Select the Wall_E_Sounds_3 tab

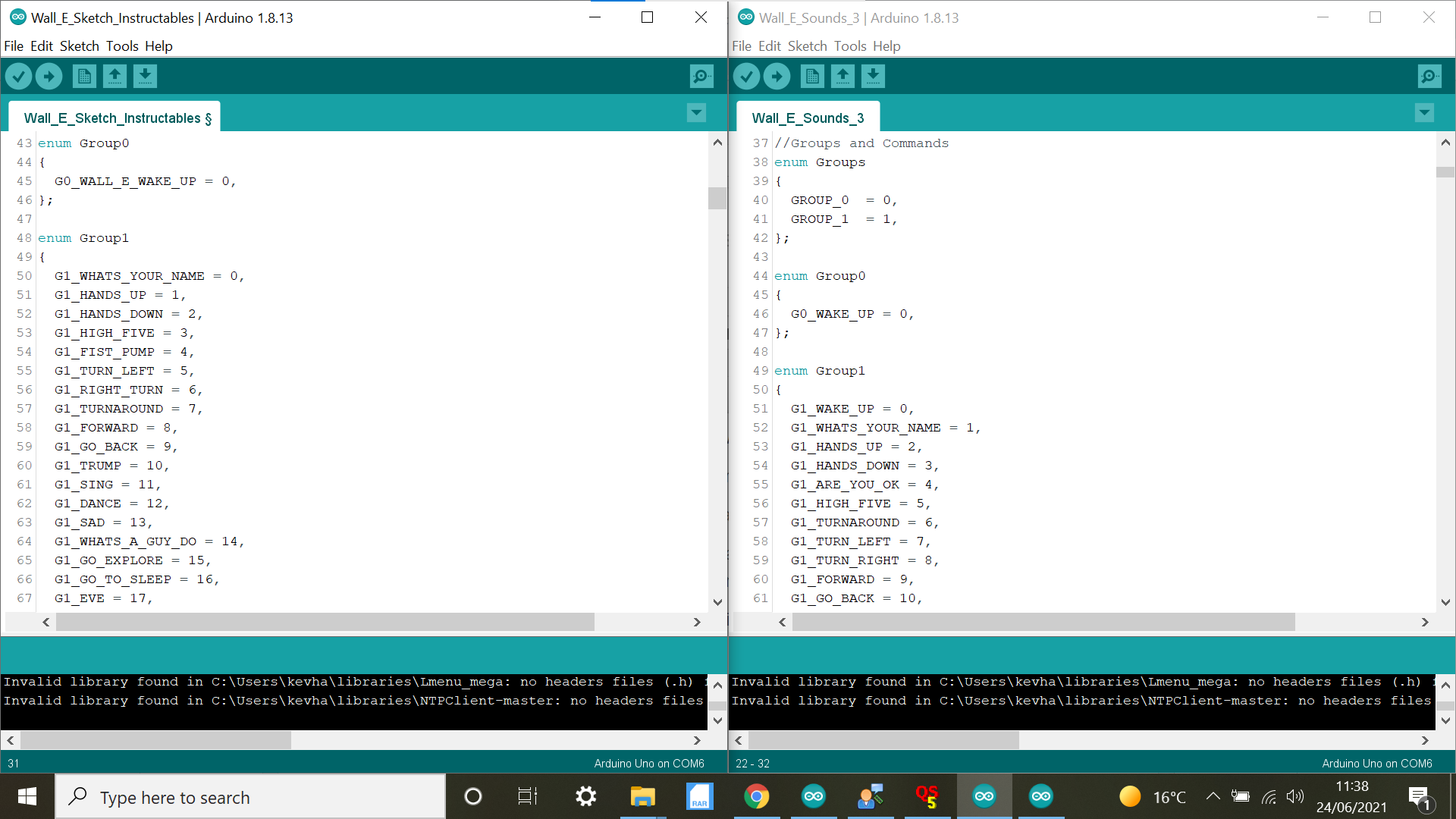point(808,118)
